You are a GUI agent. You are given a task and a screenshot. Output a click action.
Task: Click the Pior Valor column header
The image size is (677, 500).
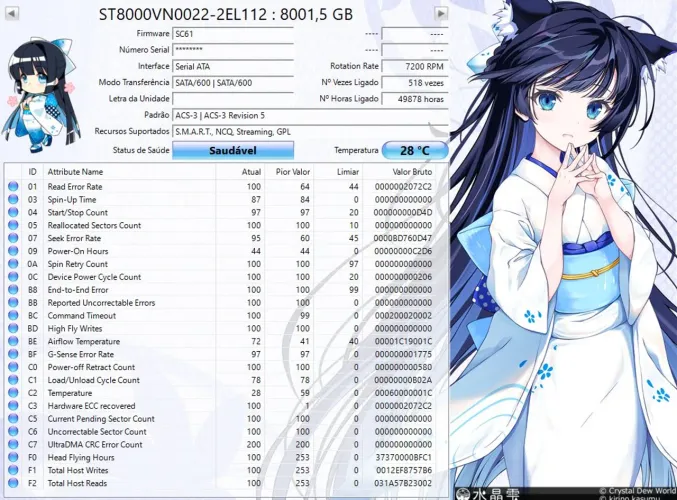pos(289,172)
